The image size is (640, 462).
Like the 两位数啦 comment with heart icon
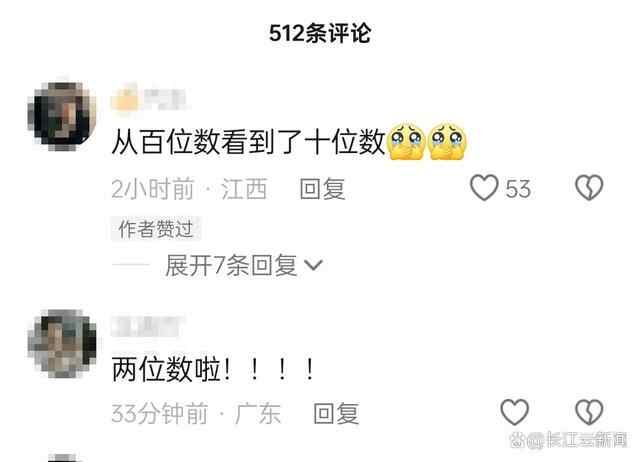(x=514, y=412)
